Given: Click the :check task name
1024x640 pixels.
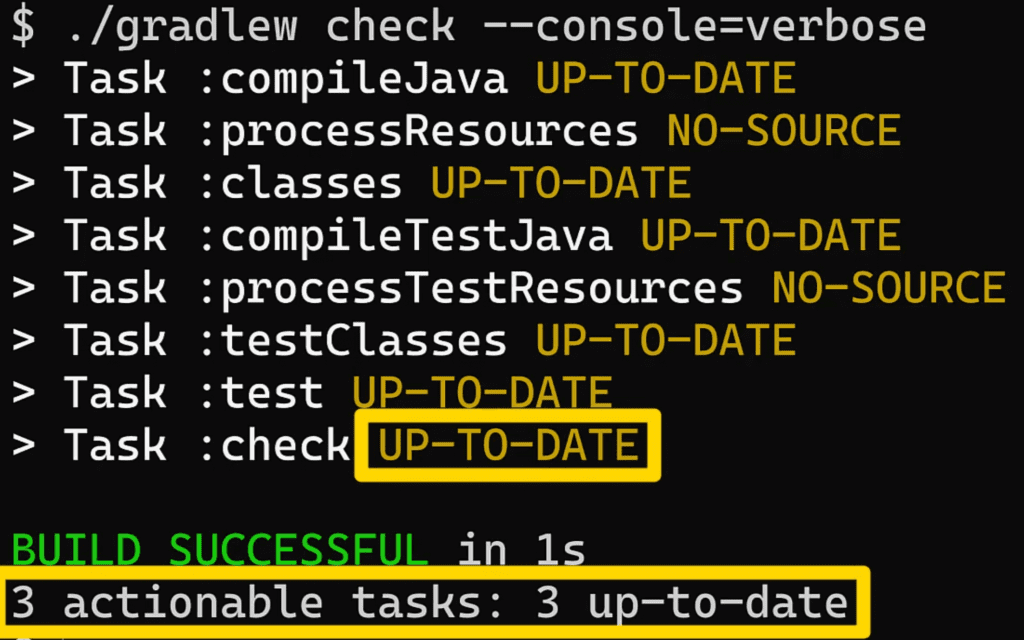Looking at the screenshot, I should 275,445.
